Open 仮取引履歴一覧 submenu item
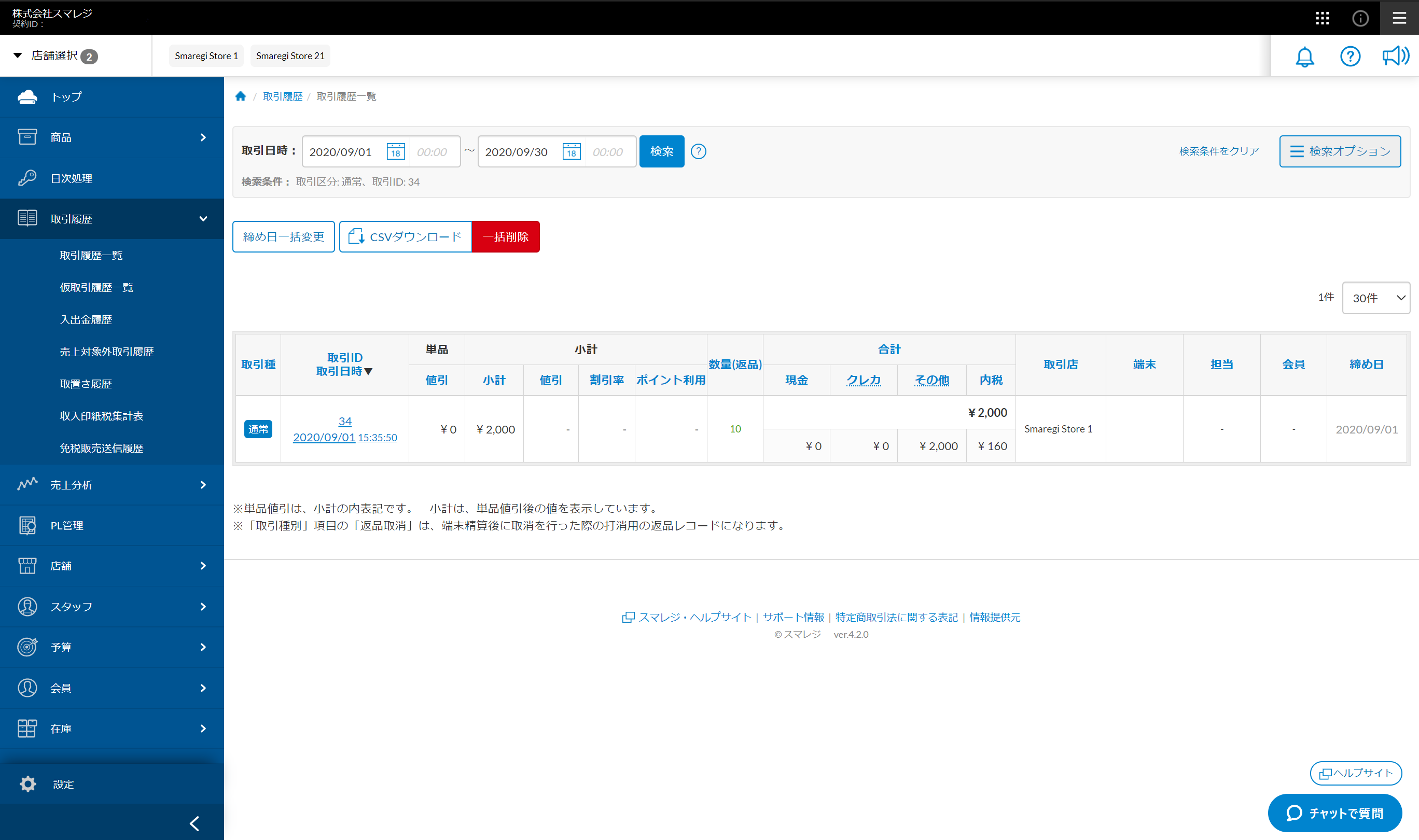The height and width of the screenshot is (840, 1419). click(96, 288)
